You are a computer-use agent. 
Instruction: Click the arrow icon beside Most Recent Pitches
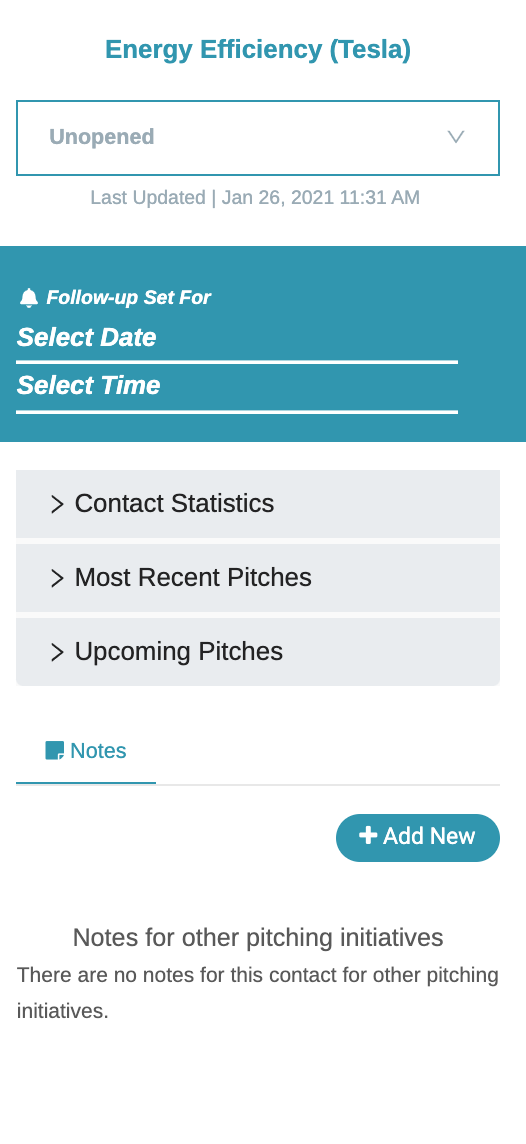(x=57, y=579)
